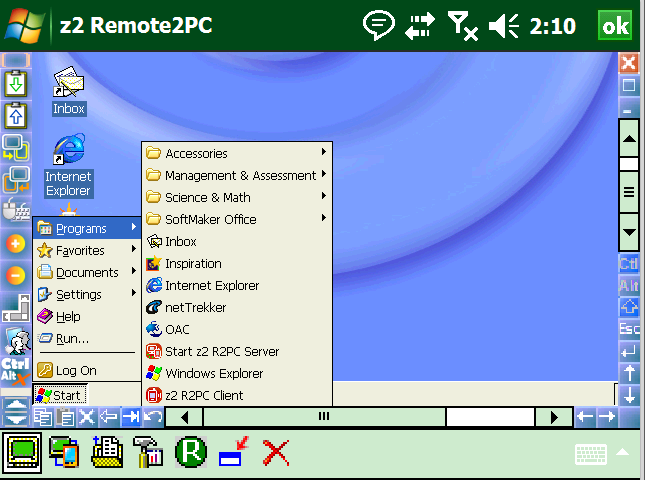Toggle the Shift arrow key on the right panel
645x480 pixels.
[629, 307]
